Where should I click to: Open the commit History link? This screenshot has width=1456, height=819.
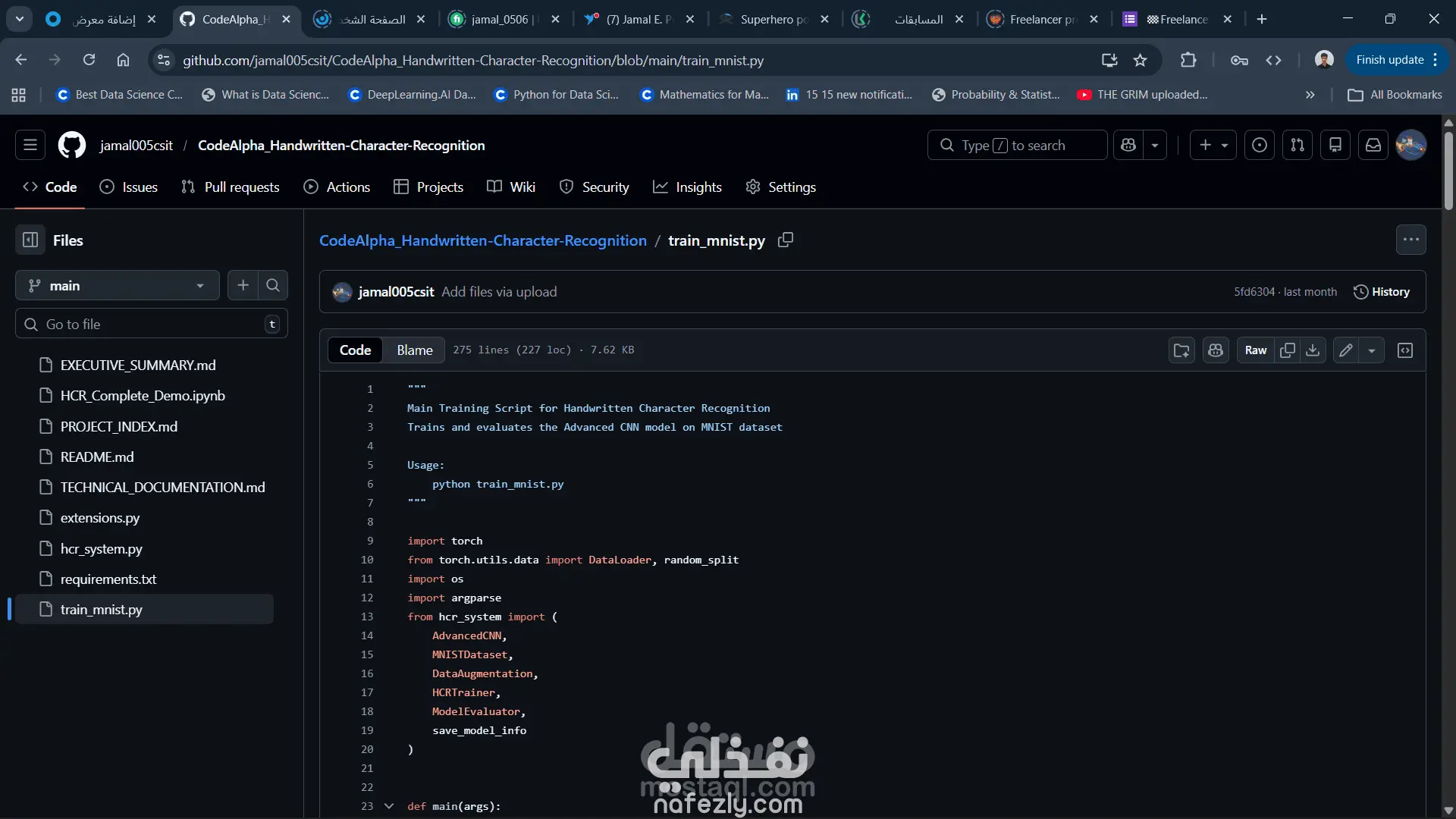point(1382,292)
